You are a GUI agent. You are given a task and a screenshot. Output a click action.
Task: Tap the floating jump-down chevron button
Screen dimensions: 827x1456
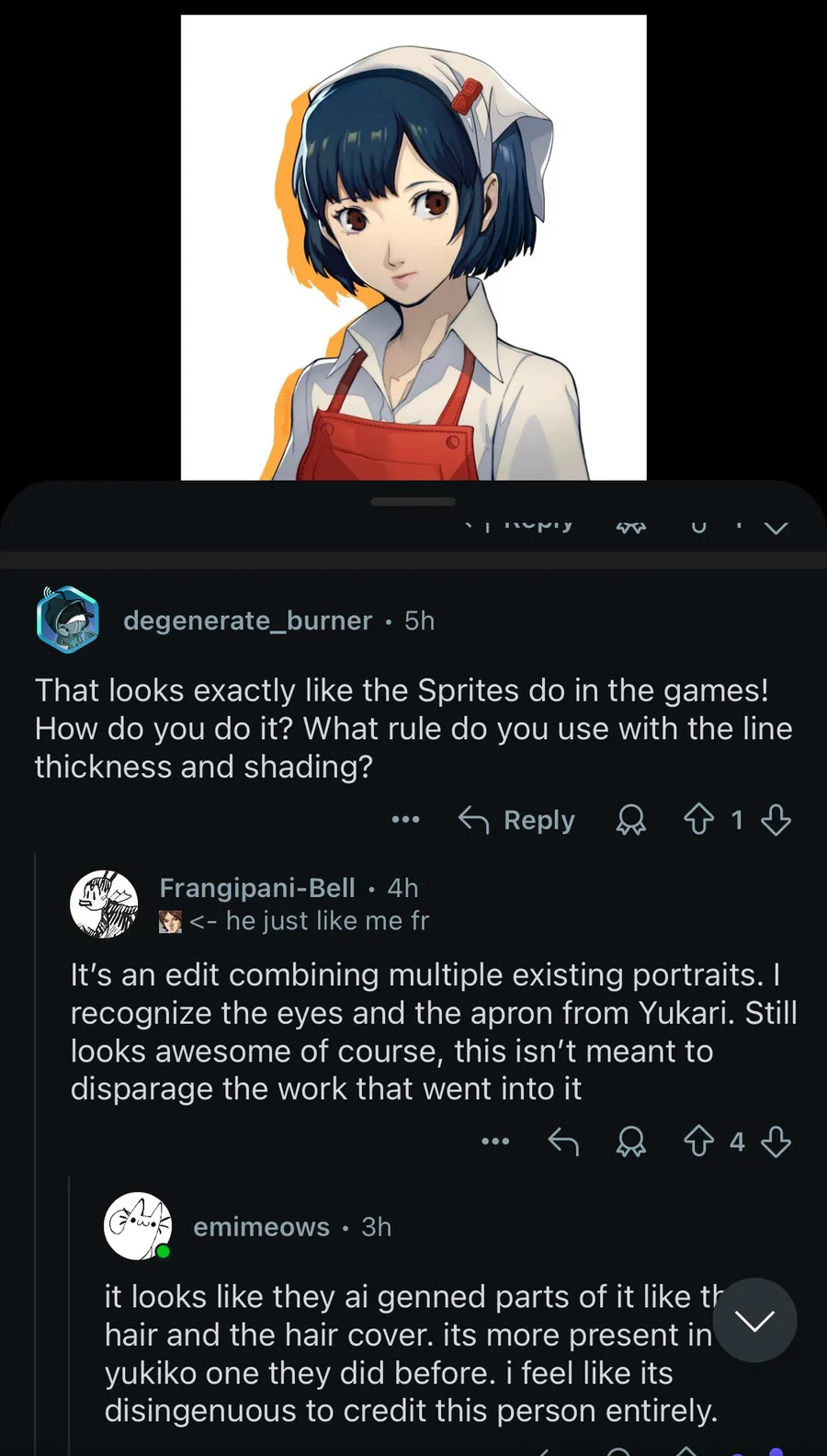tap(754, 1320)
